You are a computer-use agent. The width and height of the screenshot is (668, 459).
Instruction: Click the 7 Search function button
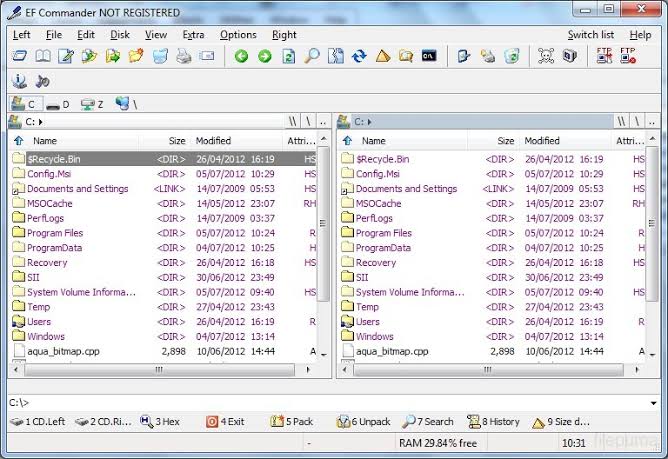428,421
